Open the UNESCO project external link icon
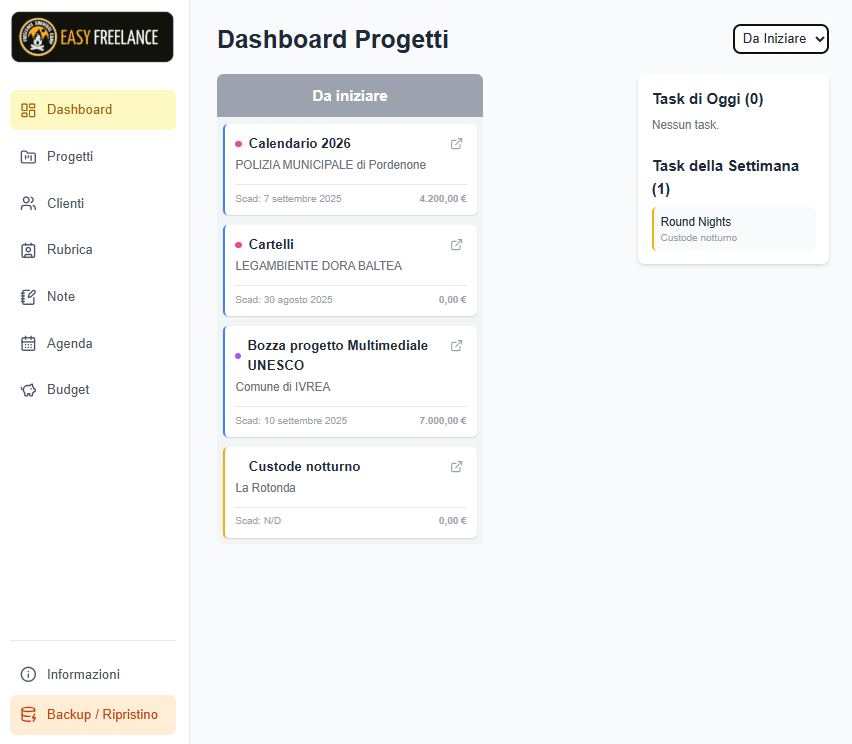The image size is (852, 744). point(457,346)
